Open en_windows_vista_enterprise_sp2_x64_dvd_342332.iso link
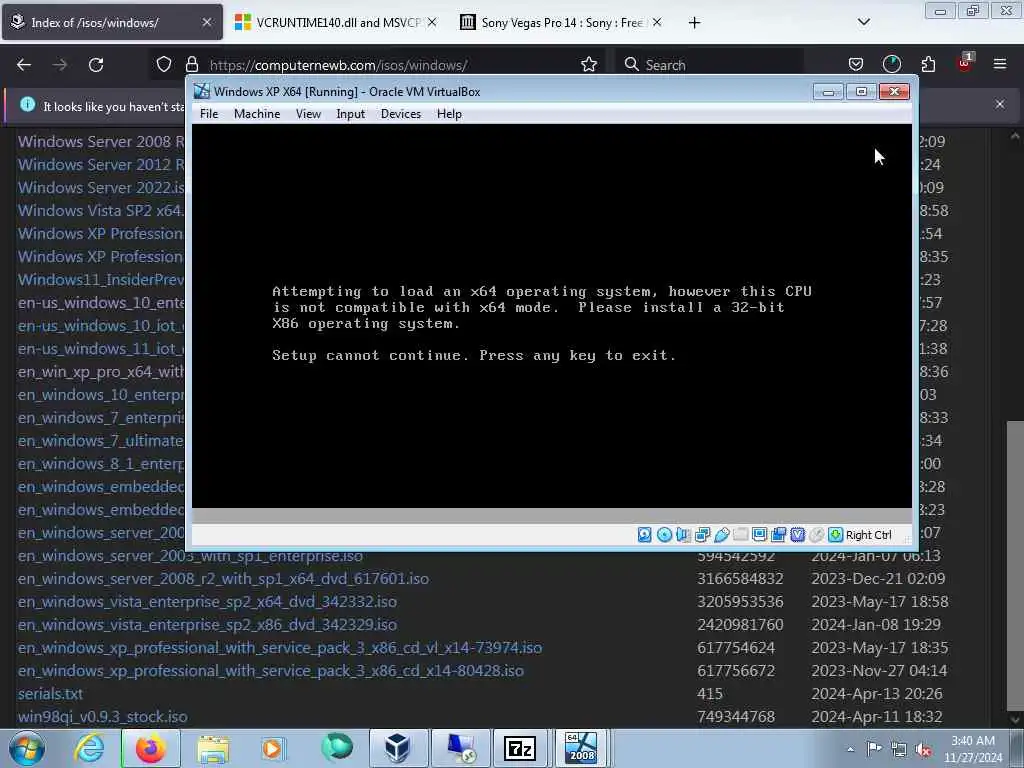Viewport: 1024px width, 768px height. click(207, 601)
